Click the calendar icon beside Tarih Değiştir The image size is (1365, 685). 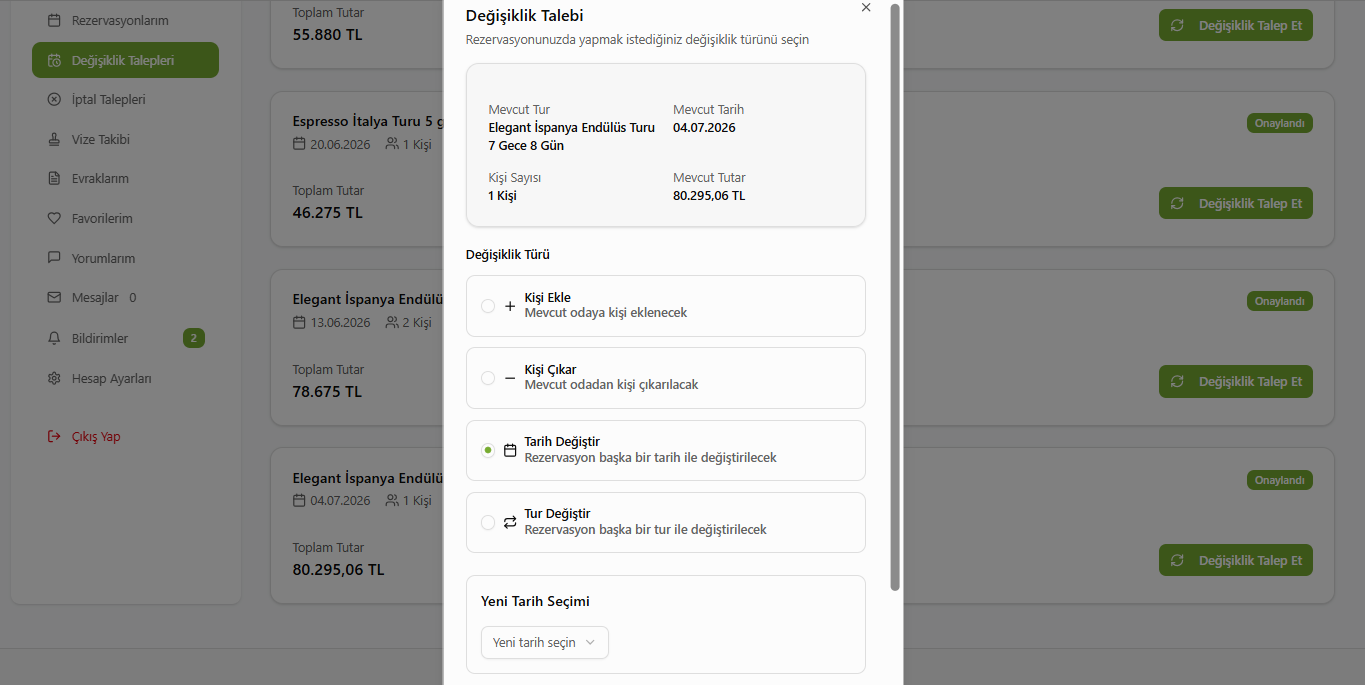[510, 450]
